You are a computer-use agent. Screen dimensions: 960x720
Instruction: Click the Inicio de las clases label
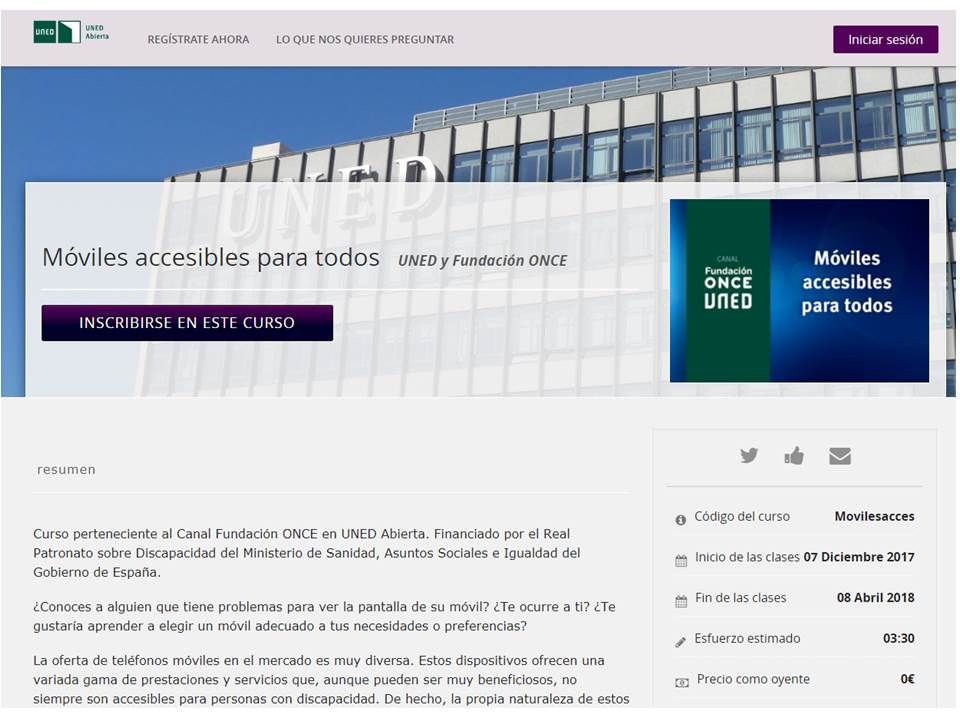(747, 557)
